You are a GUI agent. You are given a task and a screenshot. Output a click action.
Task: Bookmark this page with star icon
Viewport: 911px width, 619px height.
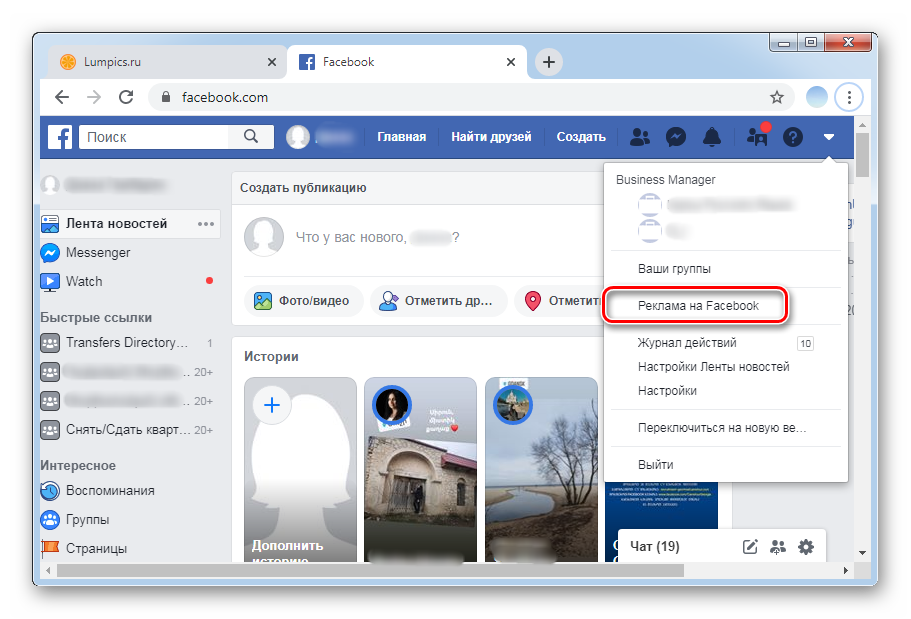point(776,97)
